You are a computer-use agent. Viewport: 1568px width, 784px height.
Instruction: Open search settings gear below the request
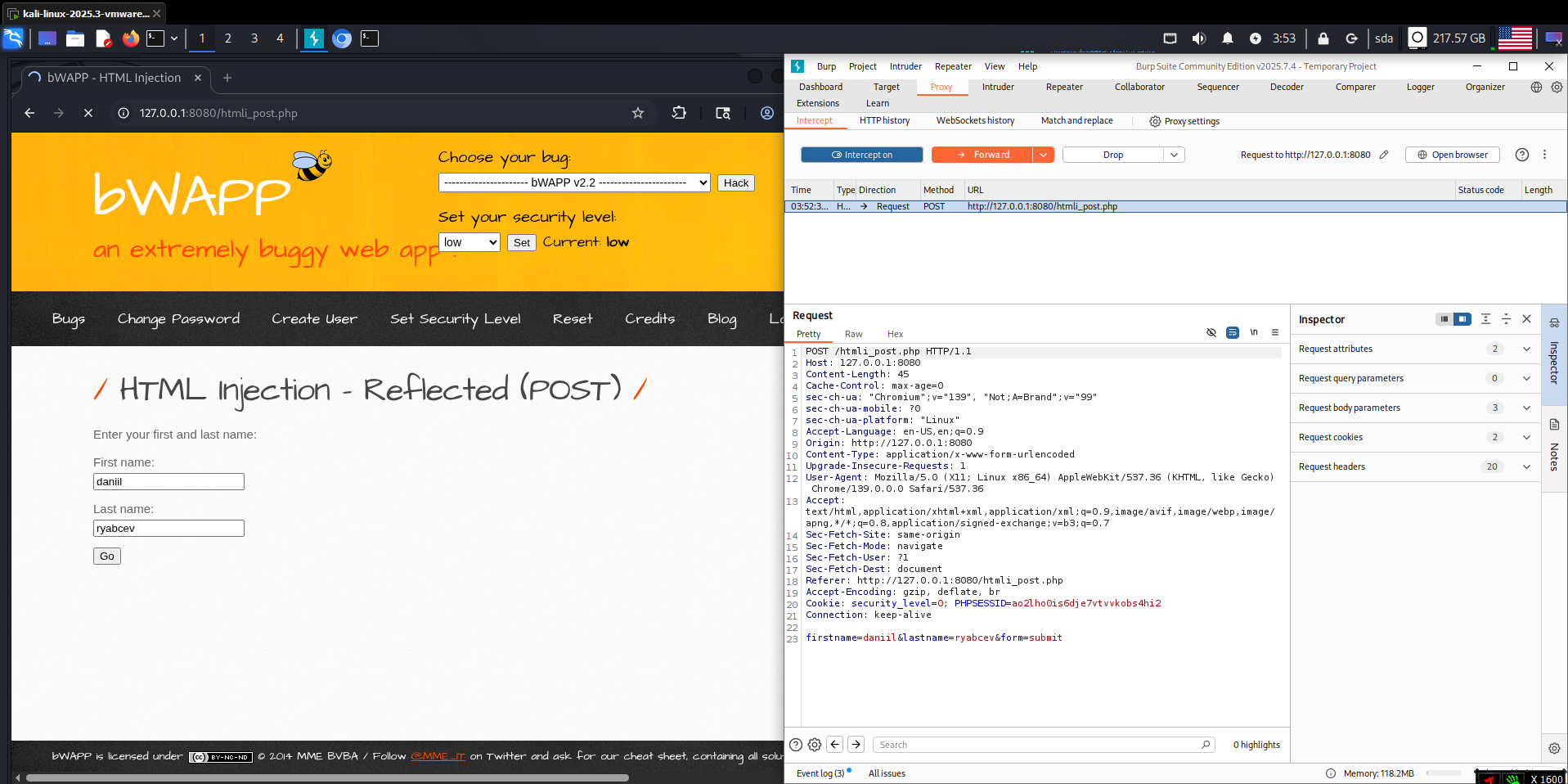pyautogui.click(x=815, y=745)
